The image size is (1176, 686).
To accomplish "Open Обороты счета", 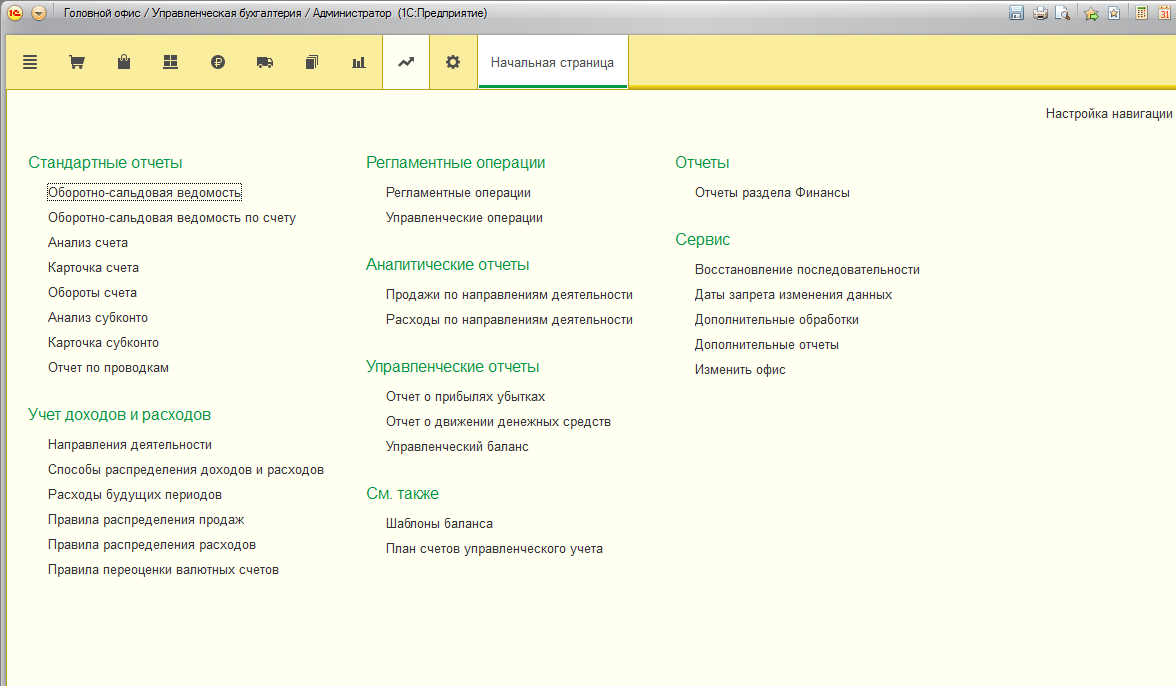I will (92, 292).
